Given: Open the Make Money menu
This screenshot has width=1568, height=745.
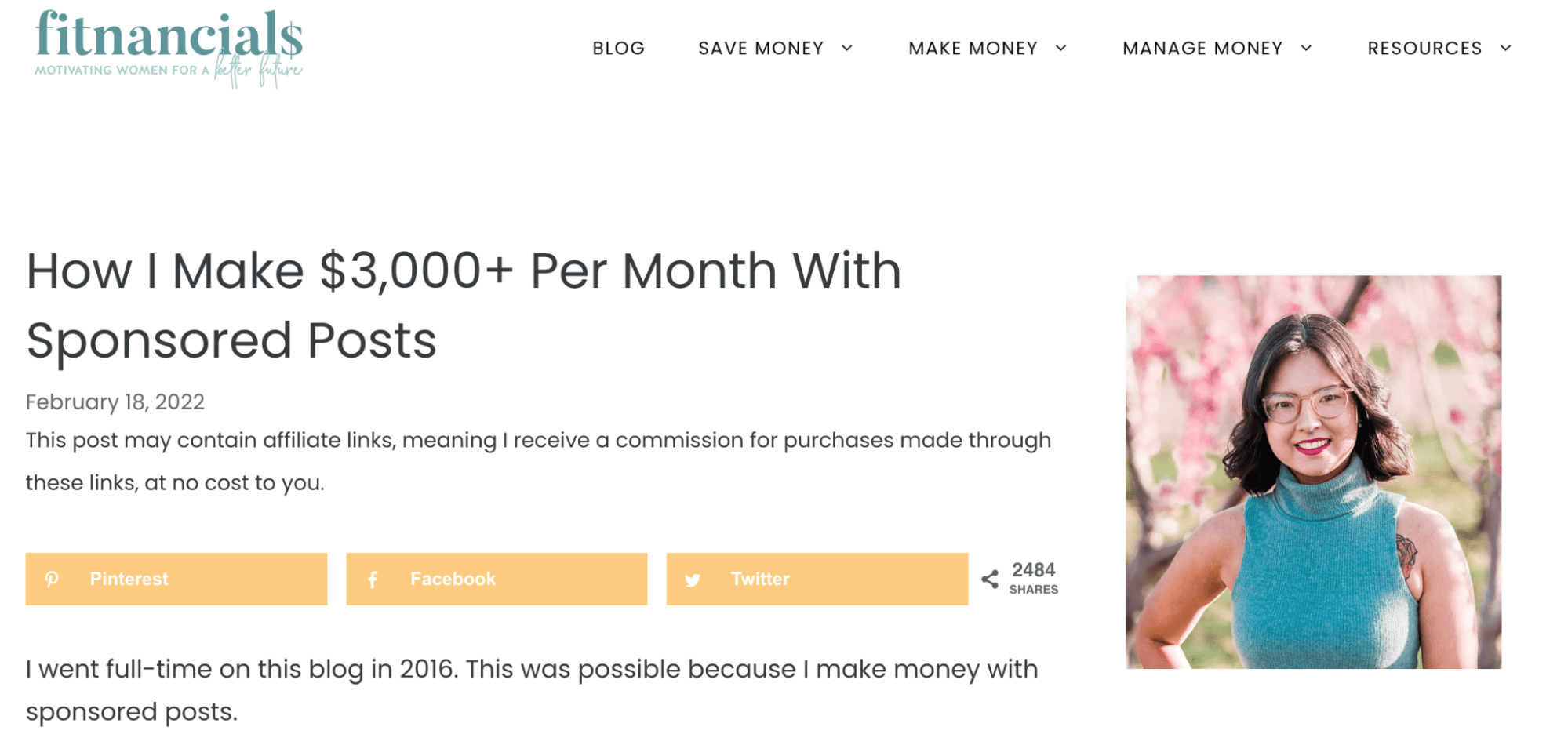Looking at the screenshot, I should pyautogui.click(x=973, y=49).
